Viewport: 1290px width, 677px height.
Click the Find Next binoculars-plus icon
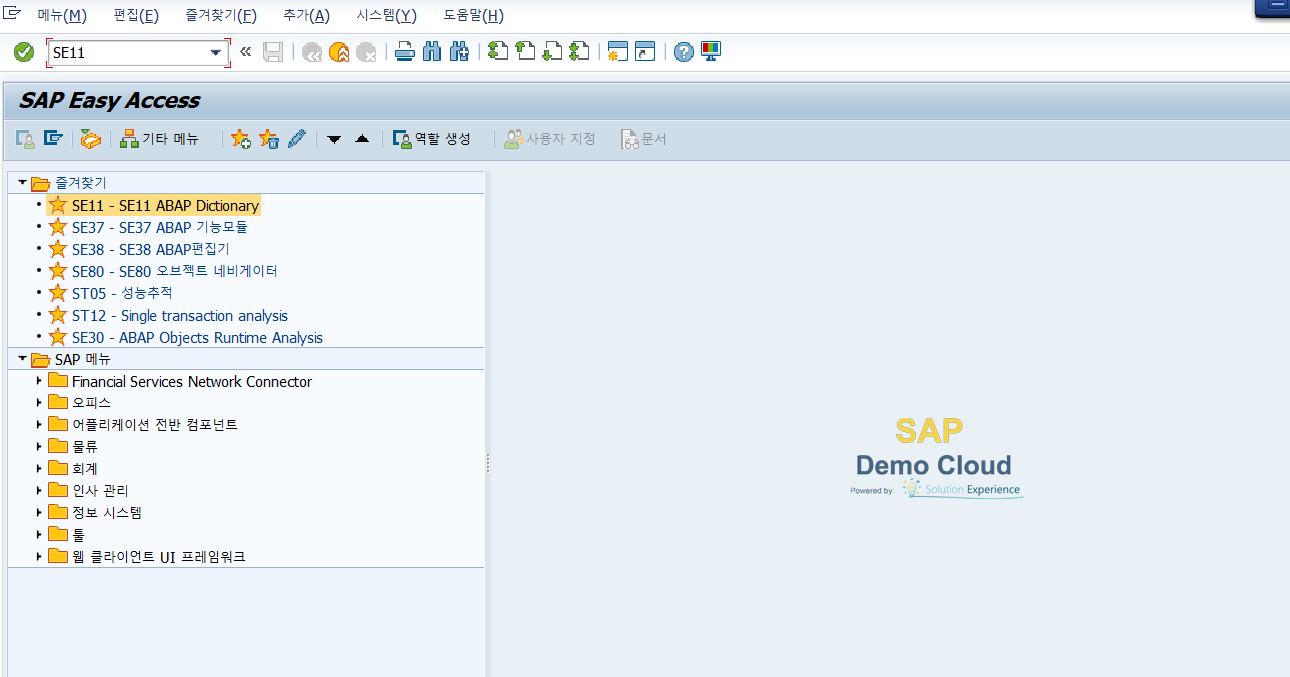pyautogui.click(x=459, y=52)
